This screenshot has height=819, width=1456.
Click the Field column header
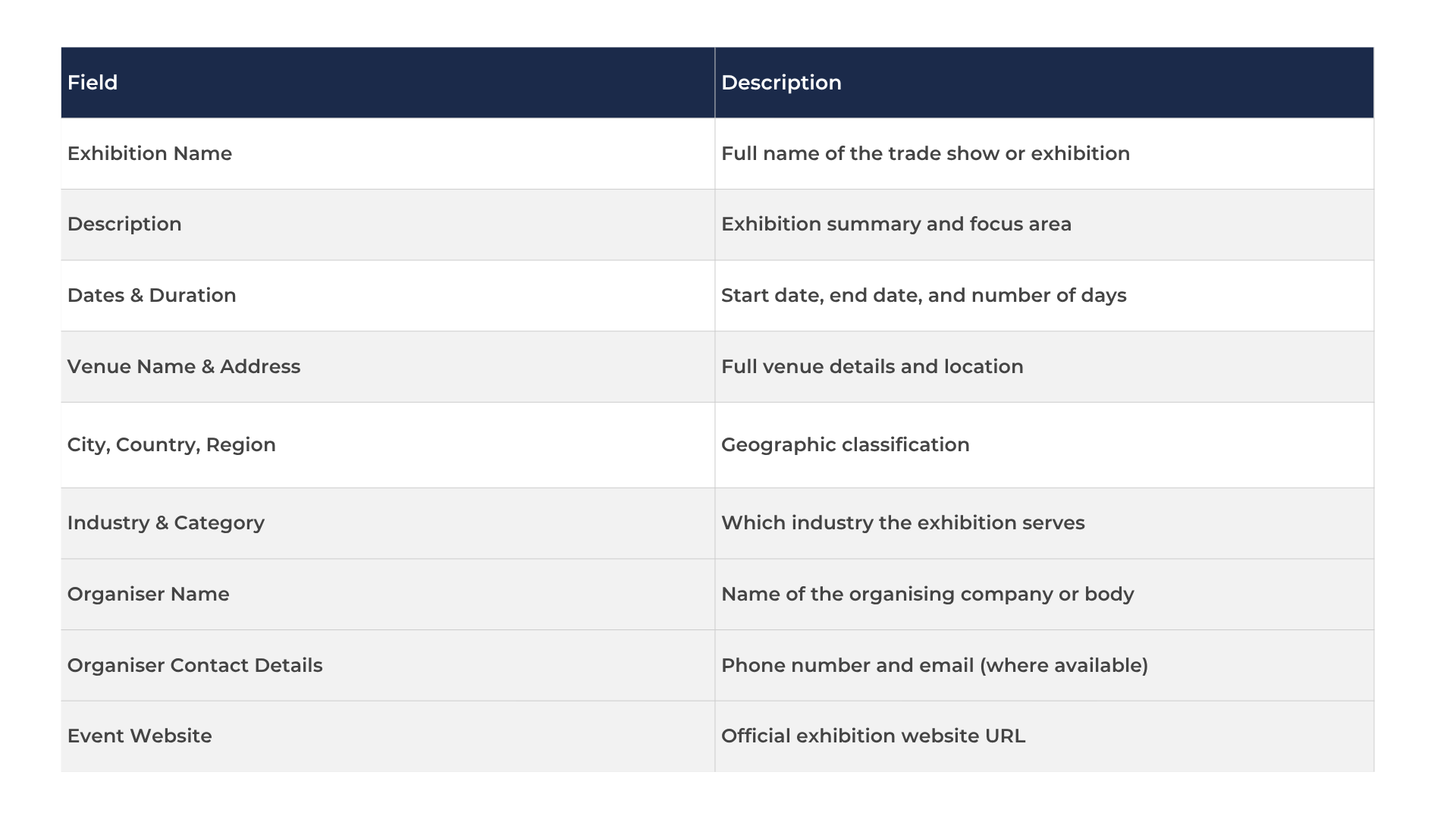pyautogui.click(x=93, y=83)
